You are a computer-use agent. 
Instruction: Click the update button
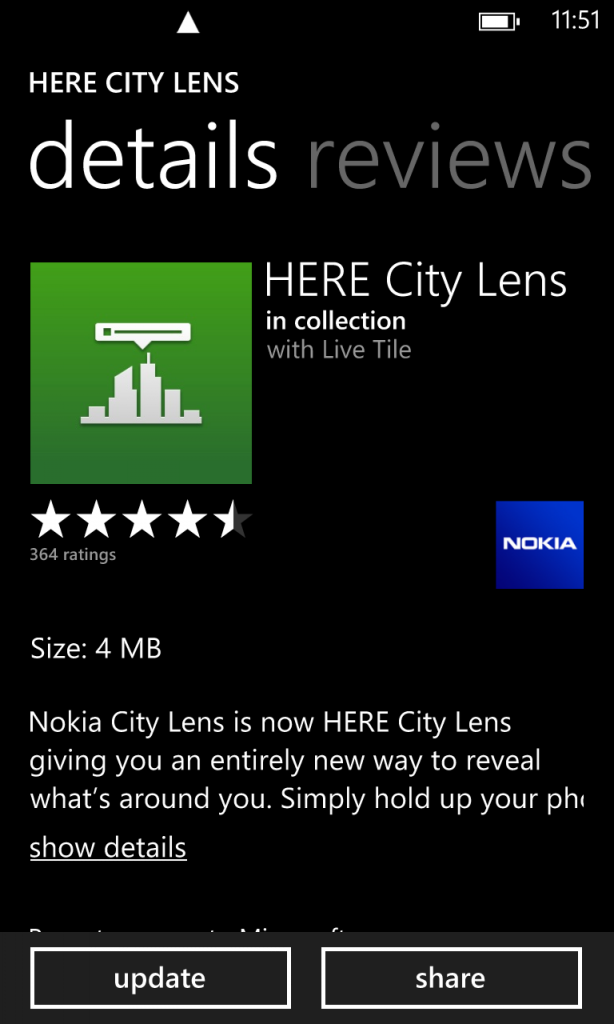click(160, 978)
